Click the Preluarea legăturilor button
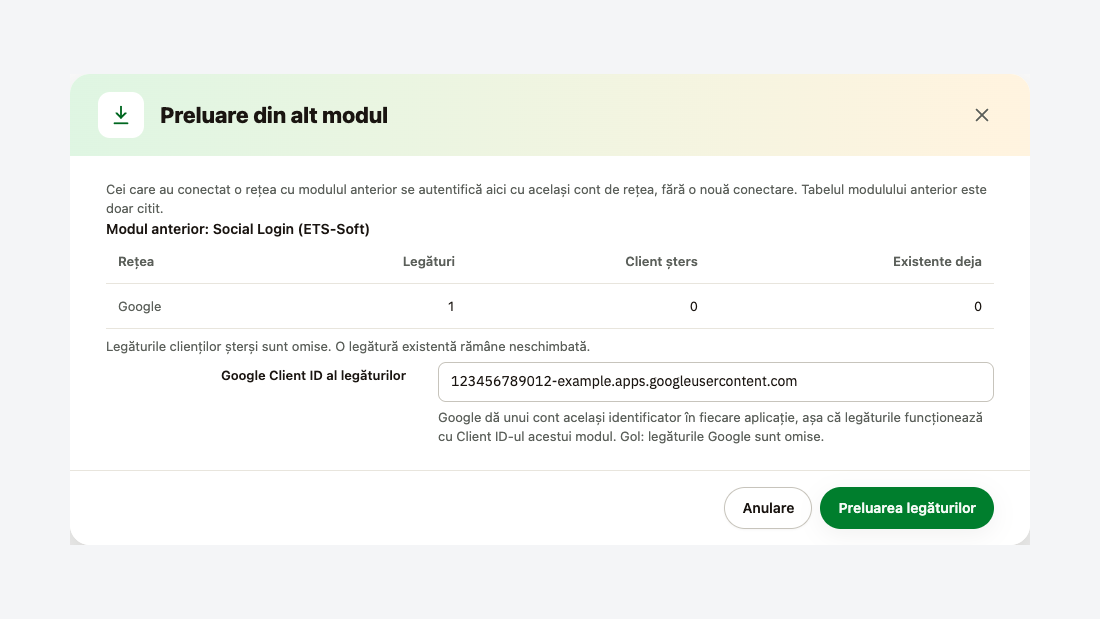This screenshot has width=1100, height=619. click(x=906, y=508)
